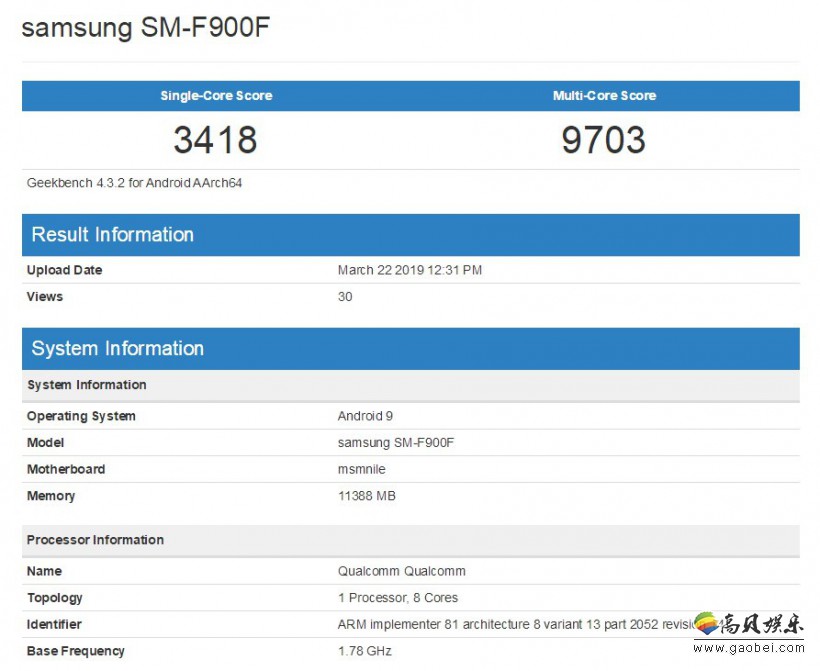Screen dimensions: 820x671
Task: Click the page title "samsung SM-F900F"
Action: [x=145, y=27]
